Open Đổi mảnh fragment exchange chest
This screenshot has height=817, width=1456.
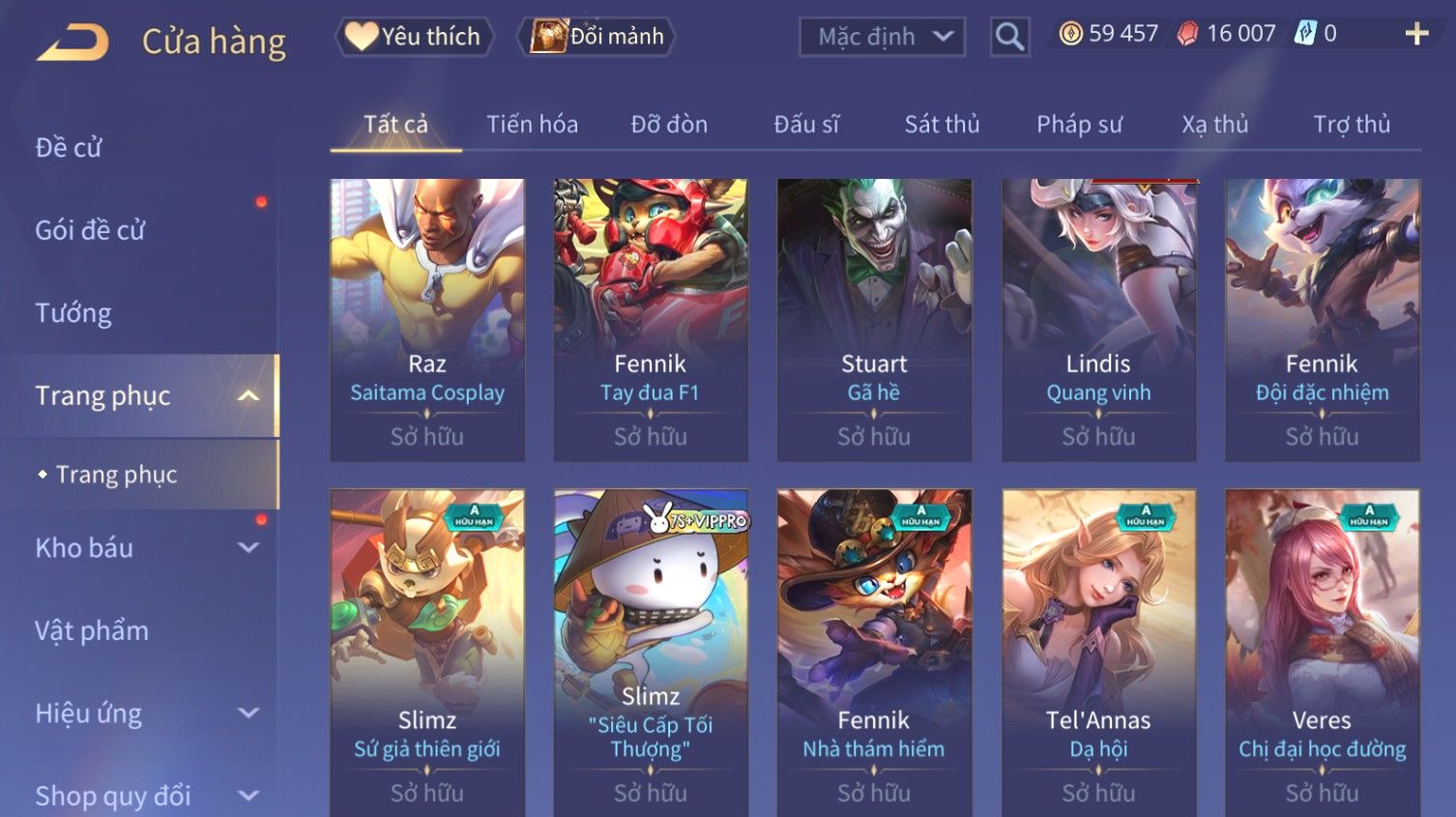tap(597, 37)
